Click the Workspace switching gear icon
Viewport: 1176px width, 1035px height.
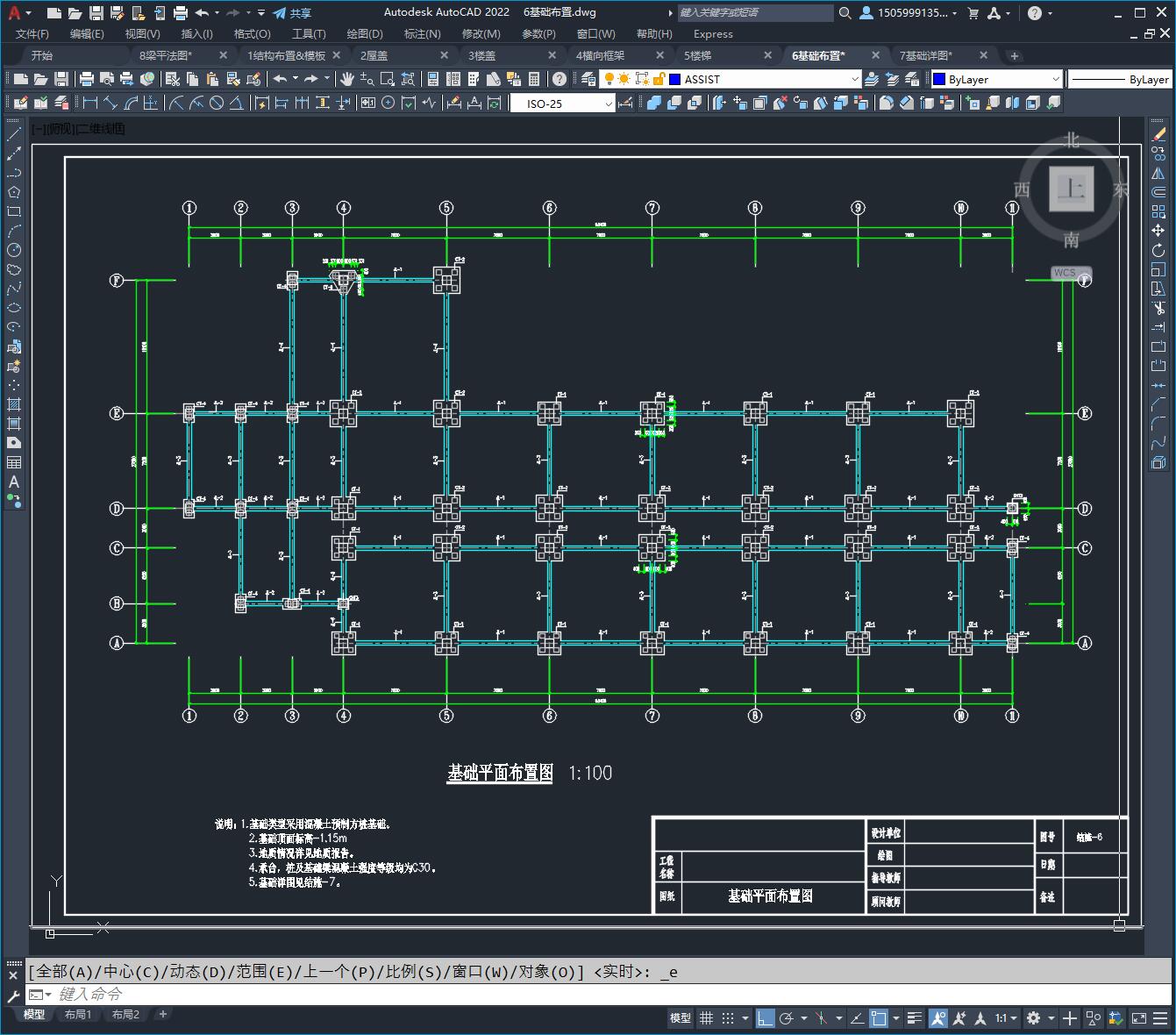pyautogui.click(x=1033, y=1017)
